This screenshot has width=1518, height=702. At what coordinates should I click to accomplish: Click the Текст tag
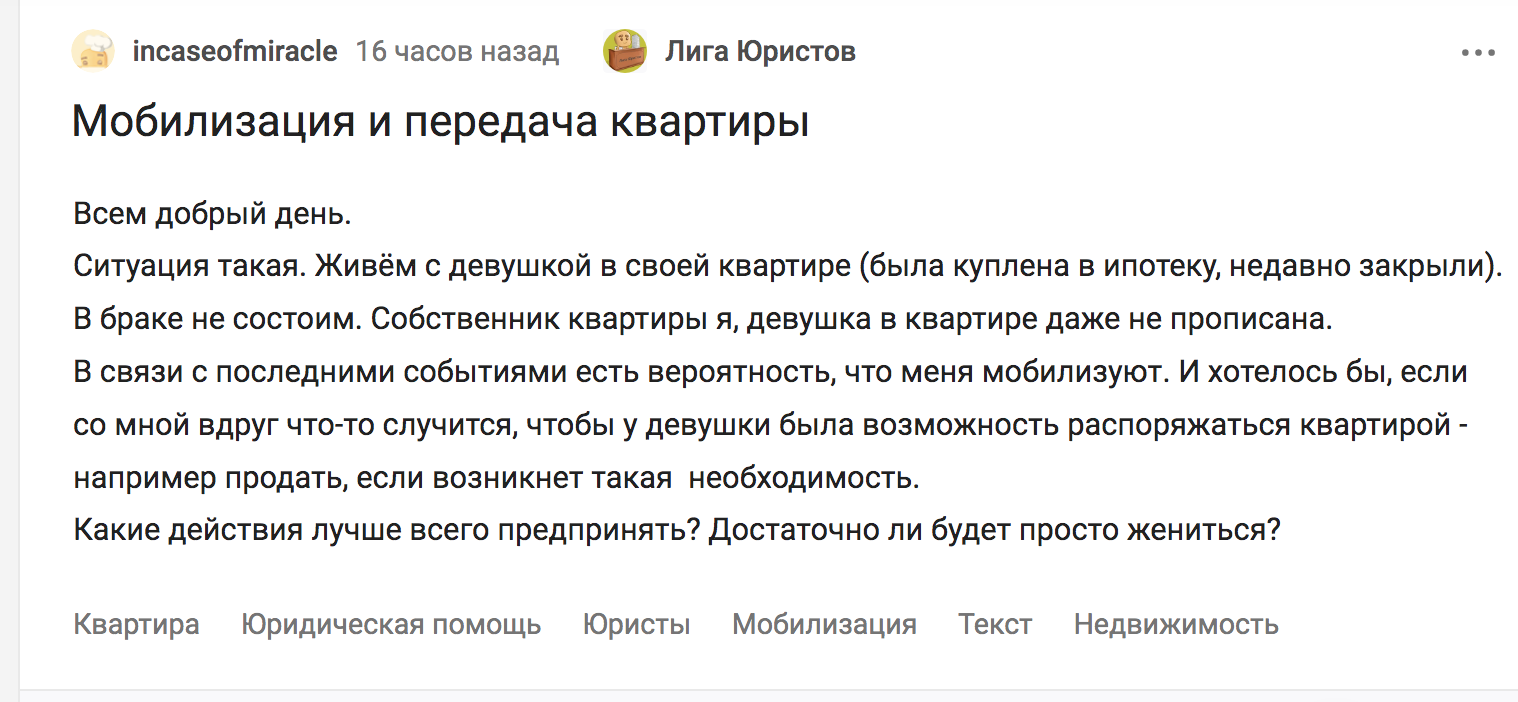point(995,624)
